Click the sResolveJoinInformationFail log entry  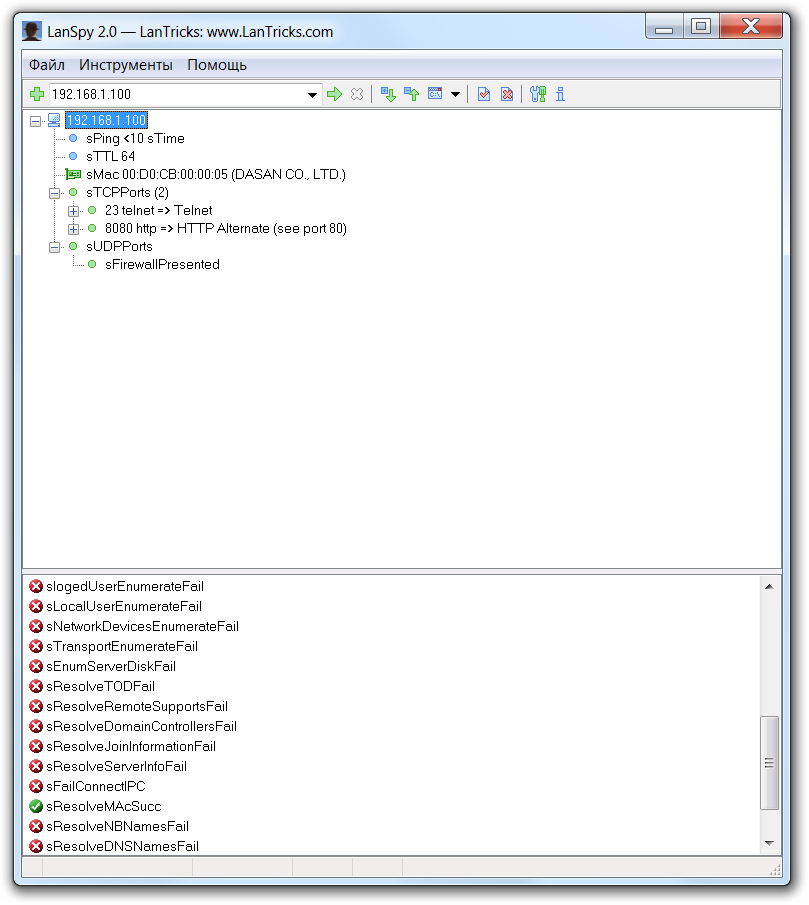131,746
